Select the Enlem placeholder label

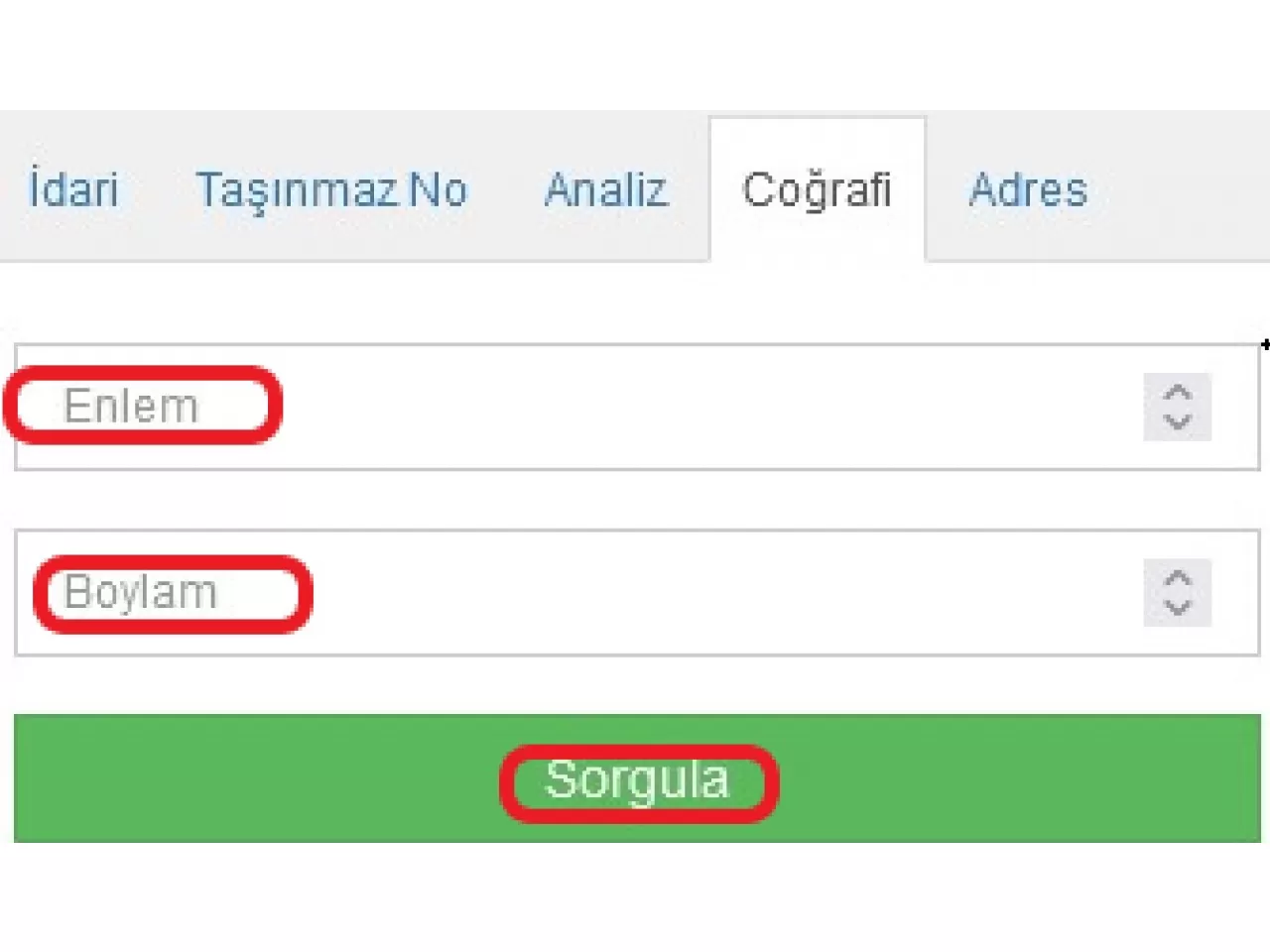[x=132, y=405]
